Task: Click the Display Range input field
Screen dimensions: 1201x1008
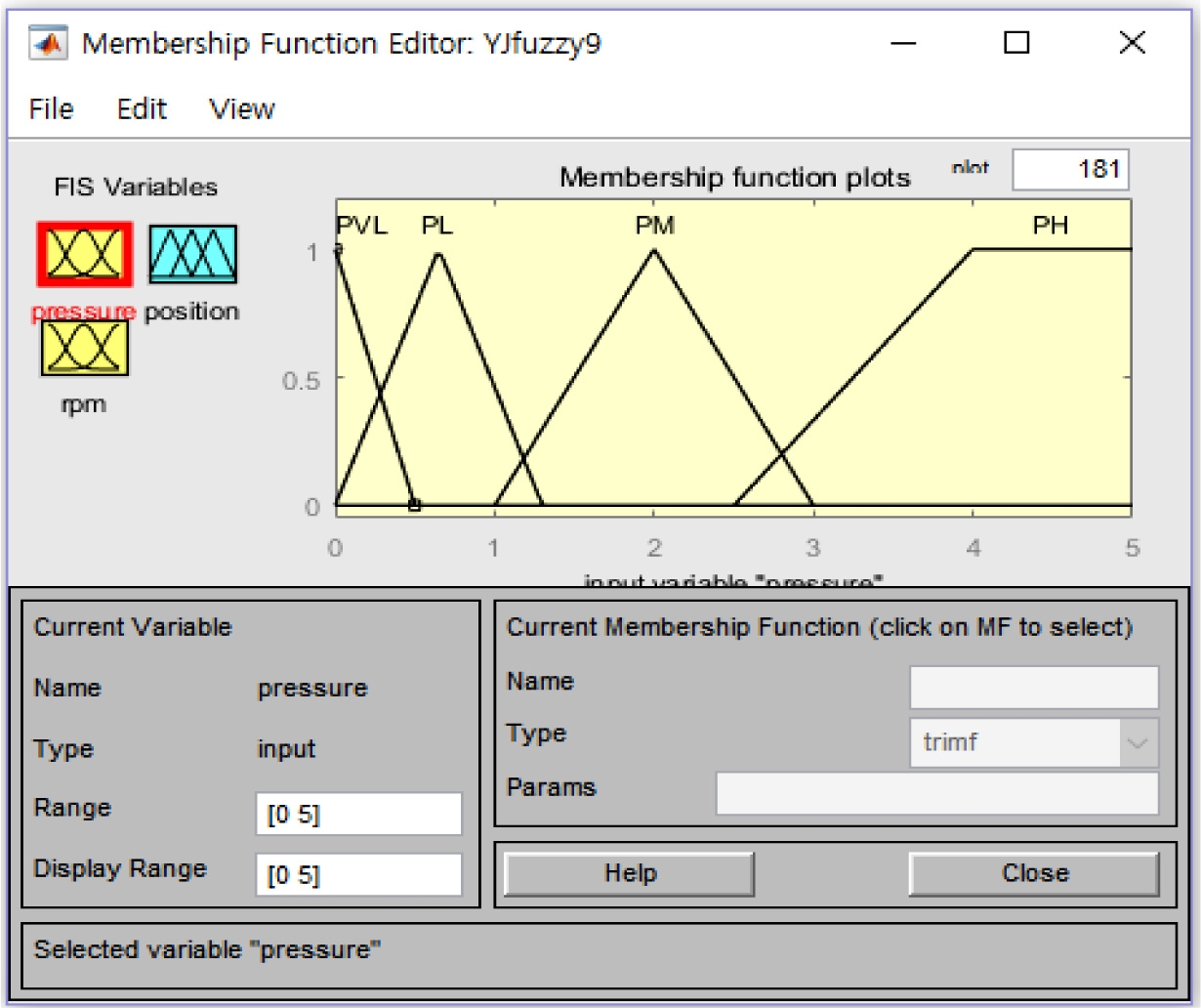Action: (358, 875)
